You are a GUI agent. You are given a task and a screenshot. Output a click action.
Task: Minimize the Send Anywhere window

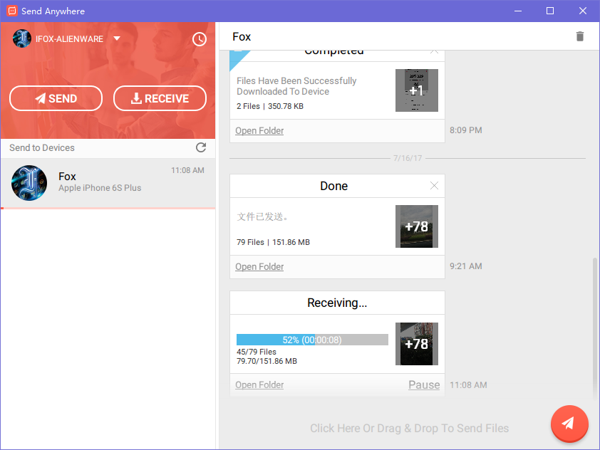pyautogui.click(x=518, y=11)
